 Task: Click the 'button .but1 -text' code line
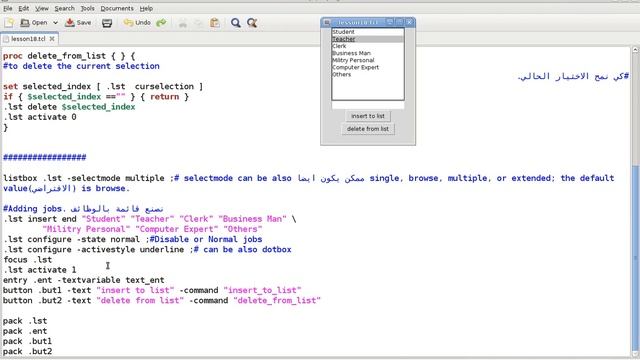[152, 290]
